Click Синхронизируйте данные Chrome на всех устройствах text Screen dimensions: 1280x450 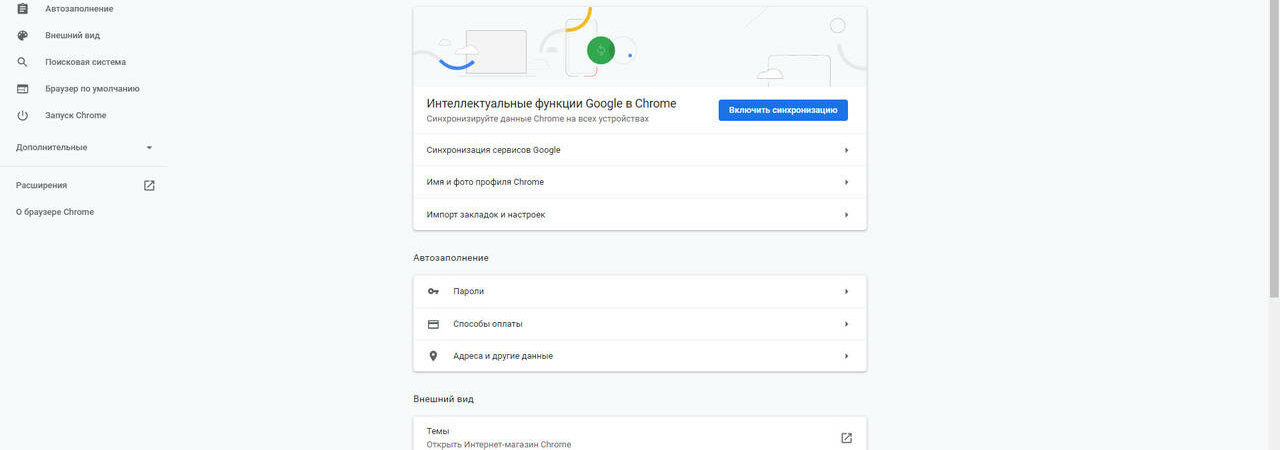[x=538, y=119]
